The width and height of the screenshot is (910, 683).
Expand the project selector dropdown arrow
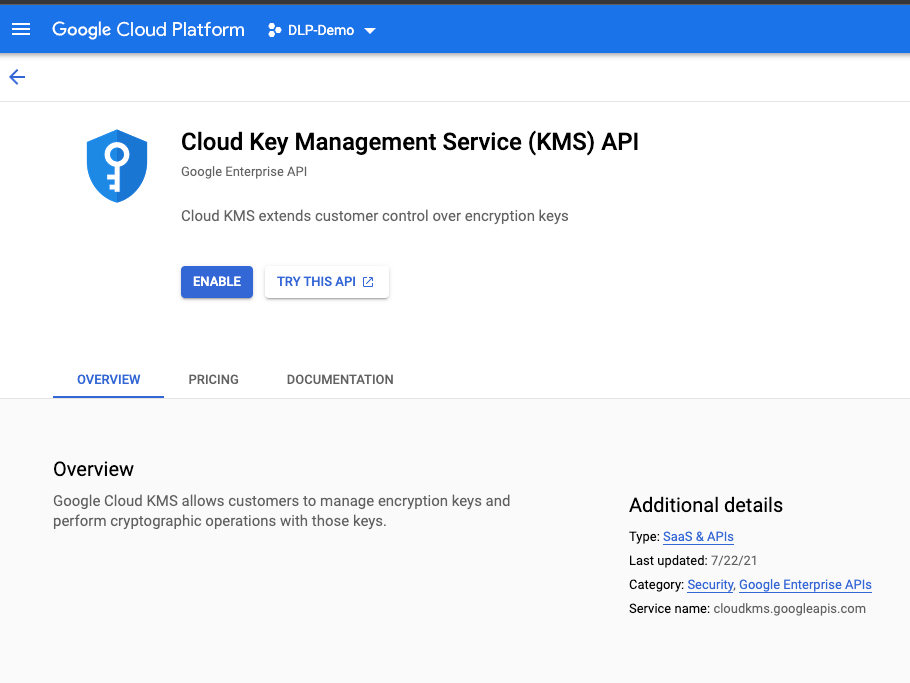click(x=369, y=30)
